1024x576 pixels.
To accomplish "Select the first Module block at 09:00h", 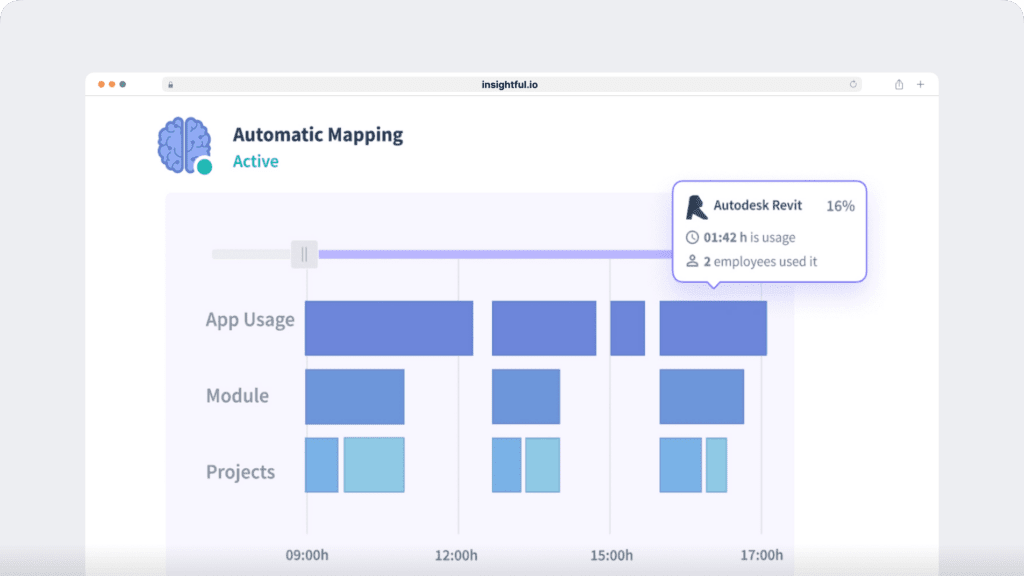I will pos(355,396).
